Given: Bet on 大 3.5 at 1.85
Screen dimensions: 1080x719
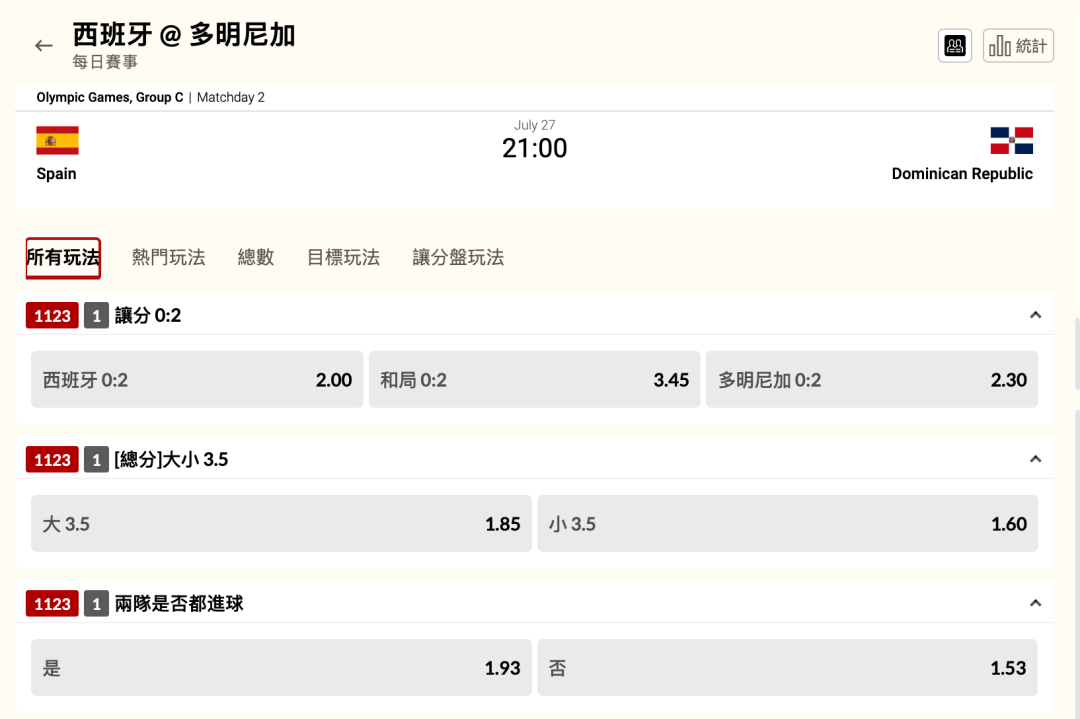Looking at the screenshot, I should click(x=281, y=524).
